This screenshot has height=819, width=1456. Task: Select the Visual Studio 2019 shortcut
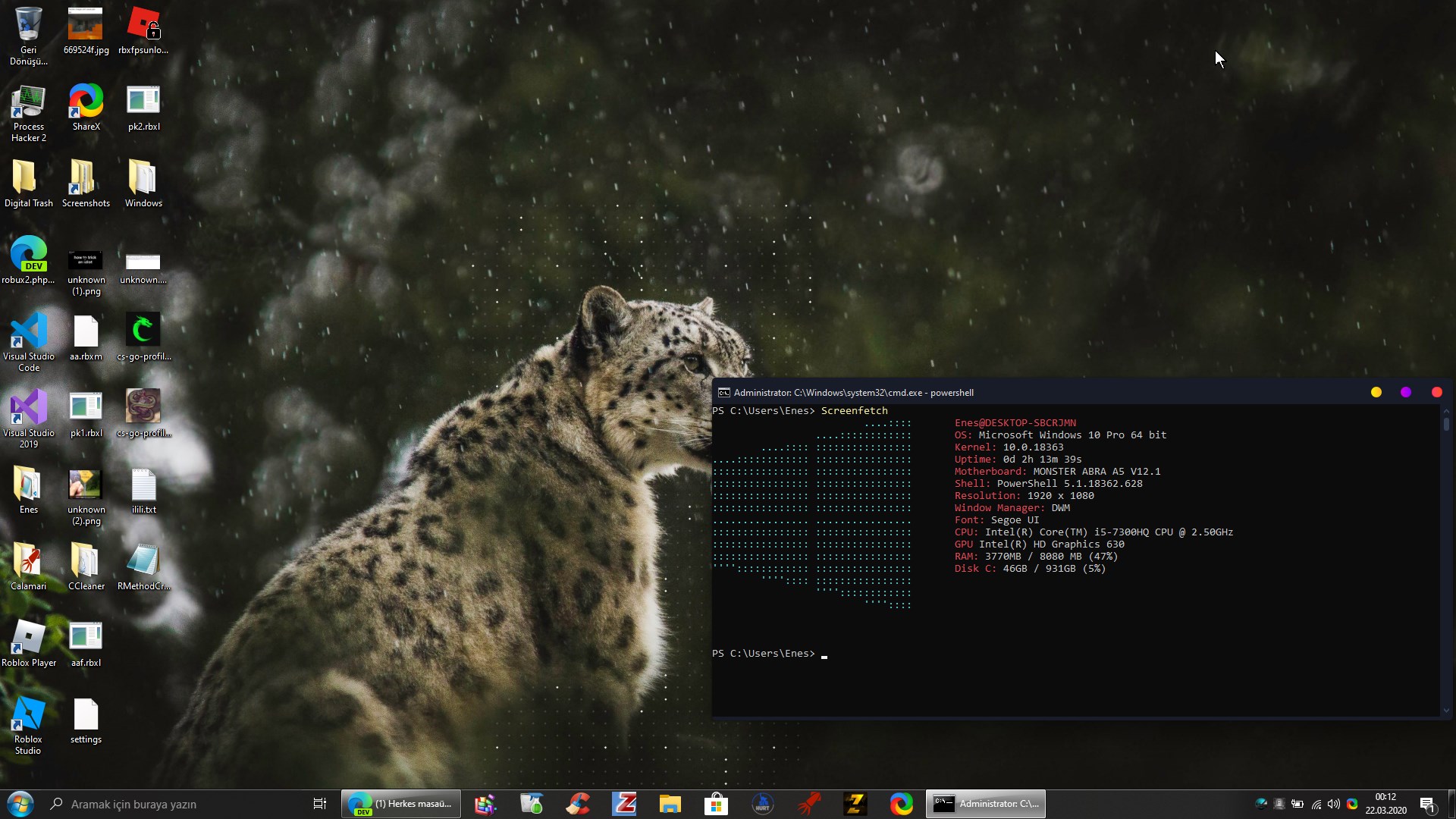(28, 408)
